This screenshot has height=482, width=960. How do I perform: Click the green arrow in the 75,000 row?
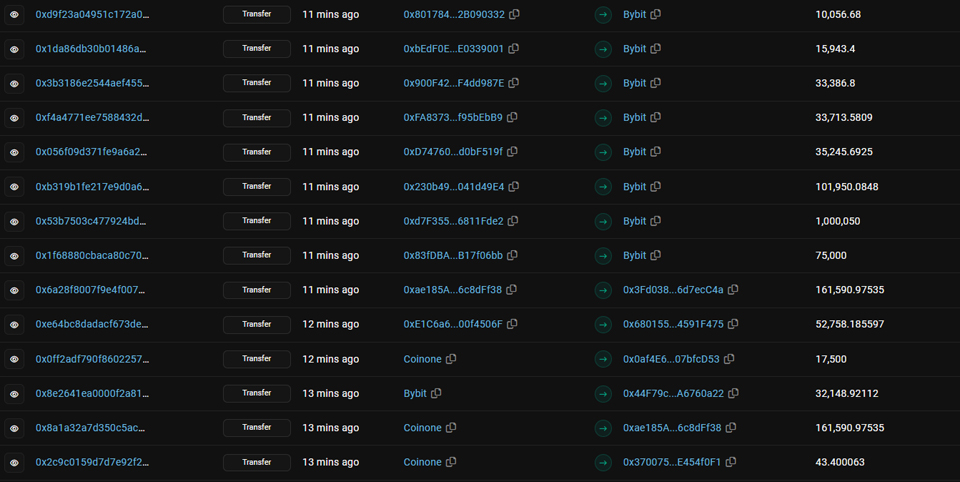(x=603, y=255)
